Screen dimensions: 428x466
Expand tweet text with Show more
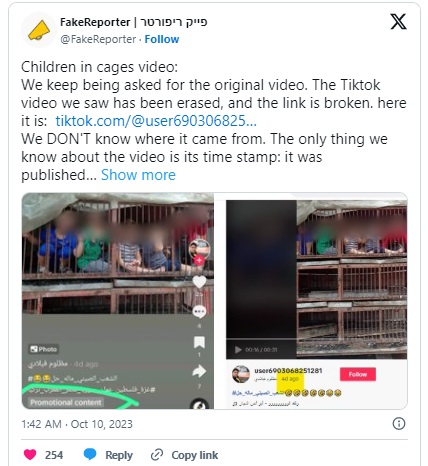(138, 175)
